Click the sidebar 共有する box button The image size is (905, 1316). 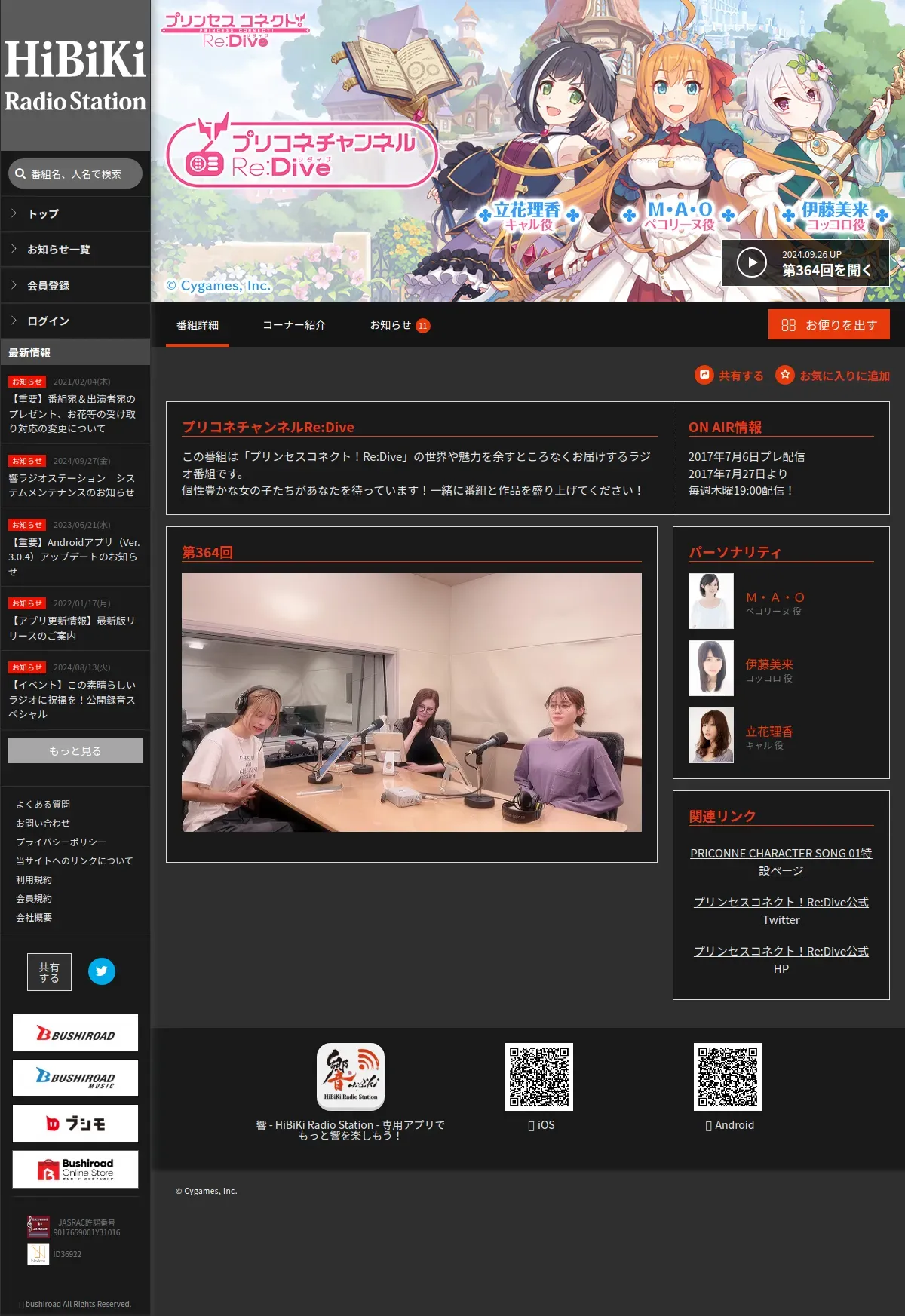(50, 972)
